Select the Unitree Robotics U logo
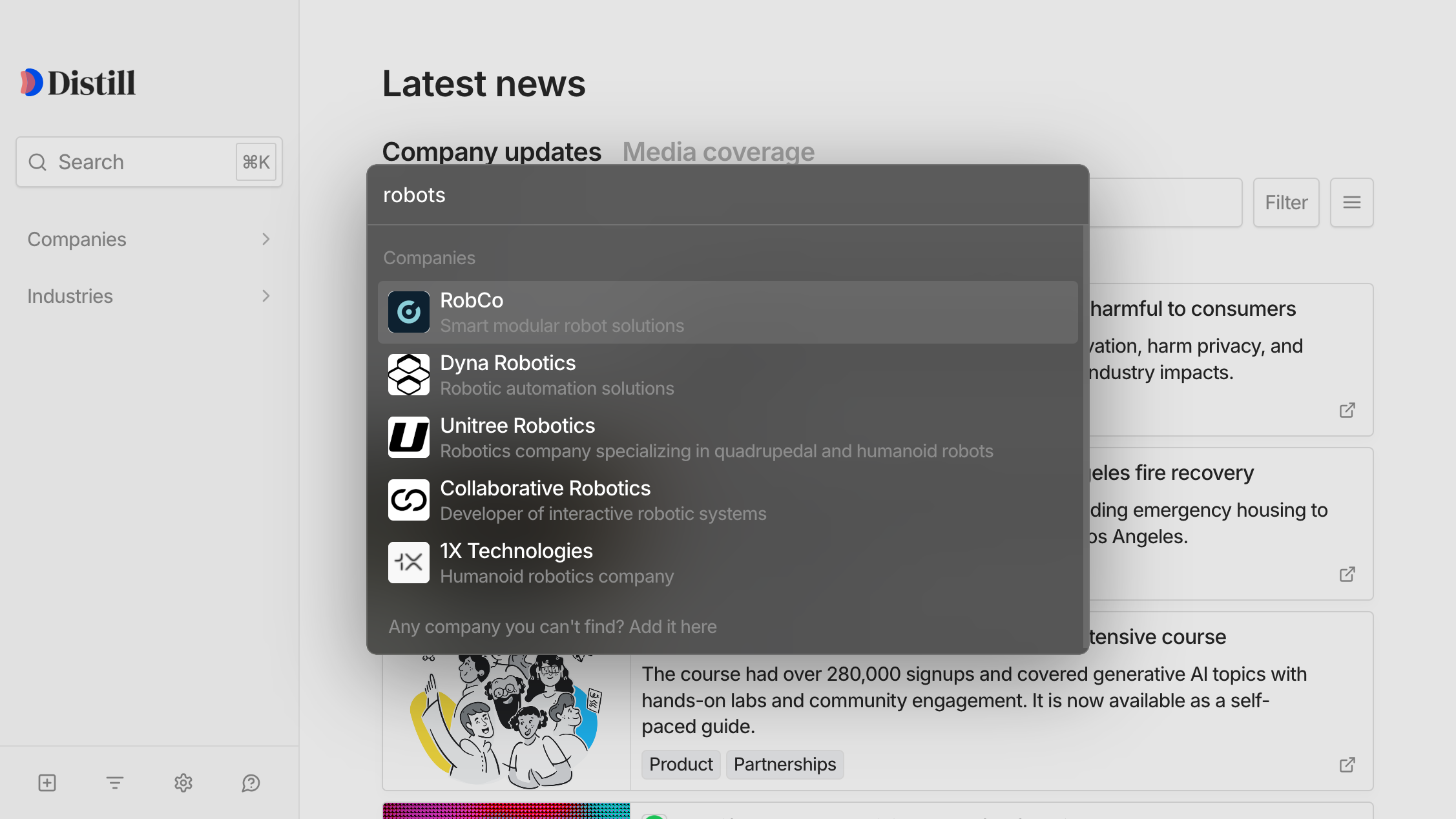Viewport: 1456px width, 819px height. click(x=408, y=437)
